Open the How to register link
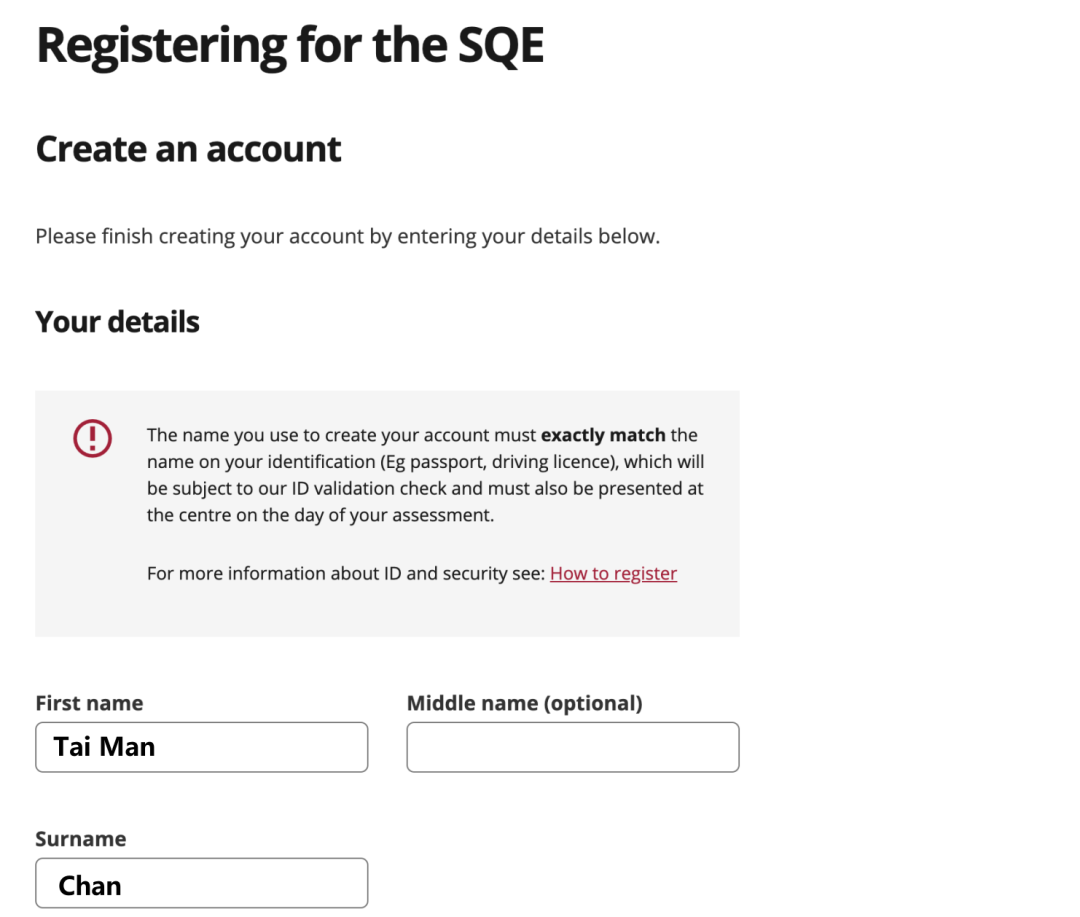 tap(613, 573)
